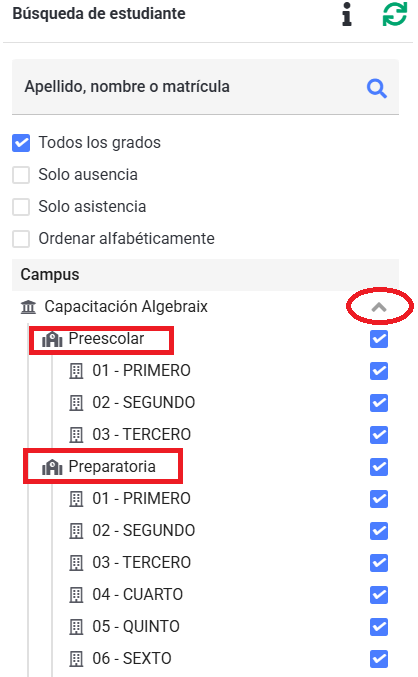Check Ordenar alfabéticamente option

click(x=21, y=239)
